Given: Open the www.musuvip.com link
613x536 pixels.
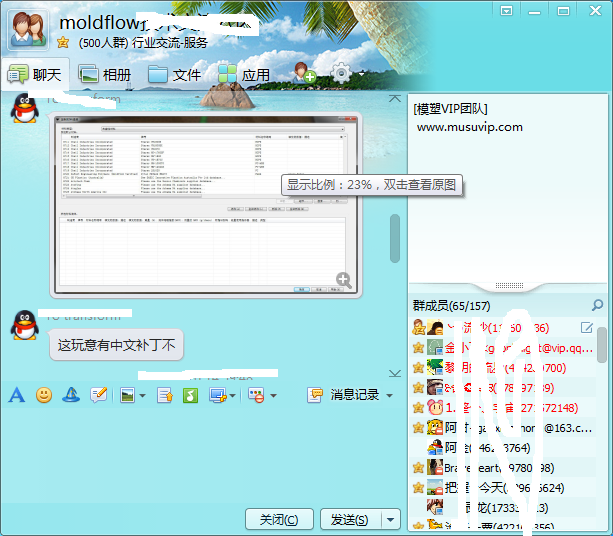Looking at the screenshot, I should tap(470, 127).
